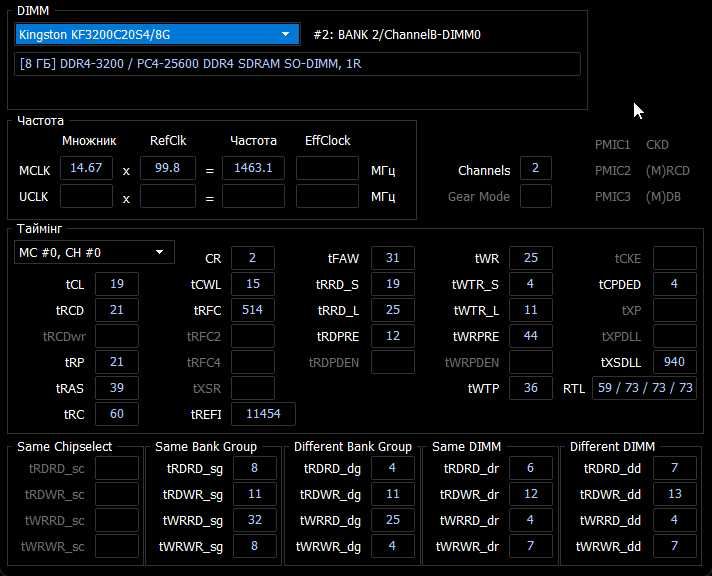Click the MCLK frequency value 1463.1
The image size is (712, 576).
point(253,168)
